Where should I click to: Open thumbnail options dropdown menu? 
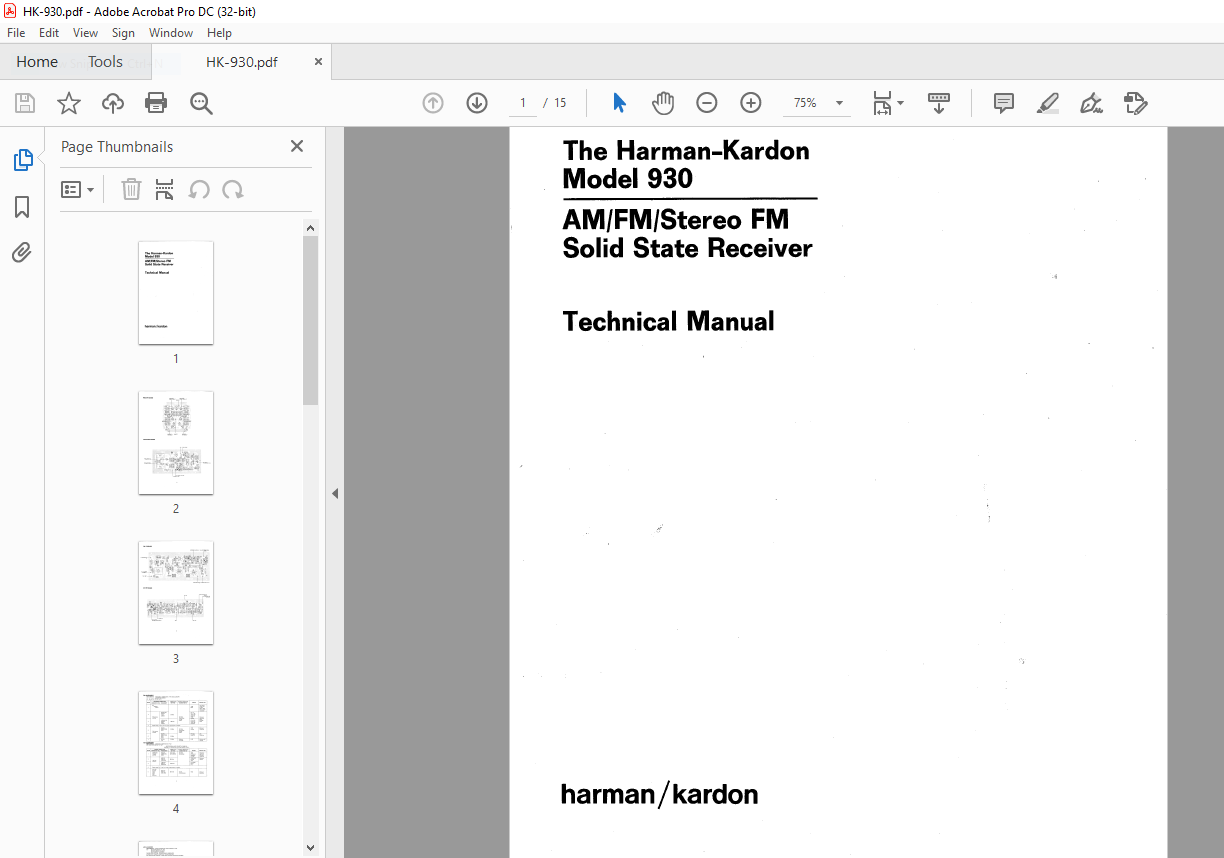[x=78, y=189]
